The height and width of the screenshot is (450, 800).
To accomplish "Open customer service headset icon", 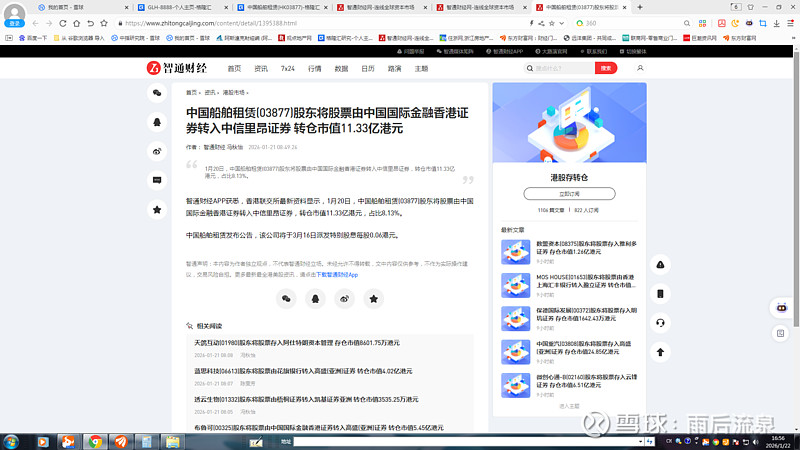I will click(x=660, y=322).
